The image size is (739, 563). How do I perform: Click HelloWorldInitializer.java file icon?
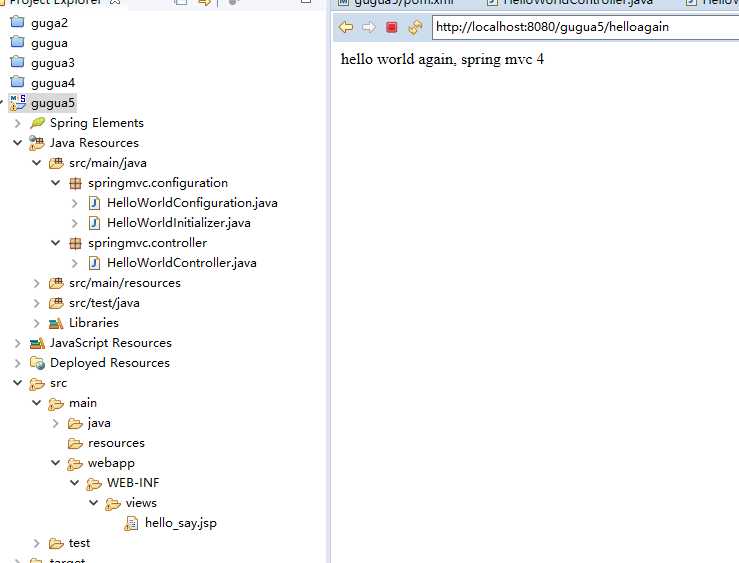(x=94, y=223)
